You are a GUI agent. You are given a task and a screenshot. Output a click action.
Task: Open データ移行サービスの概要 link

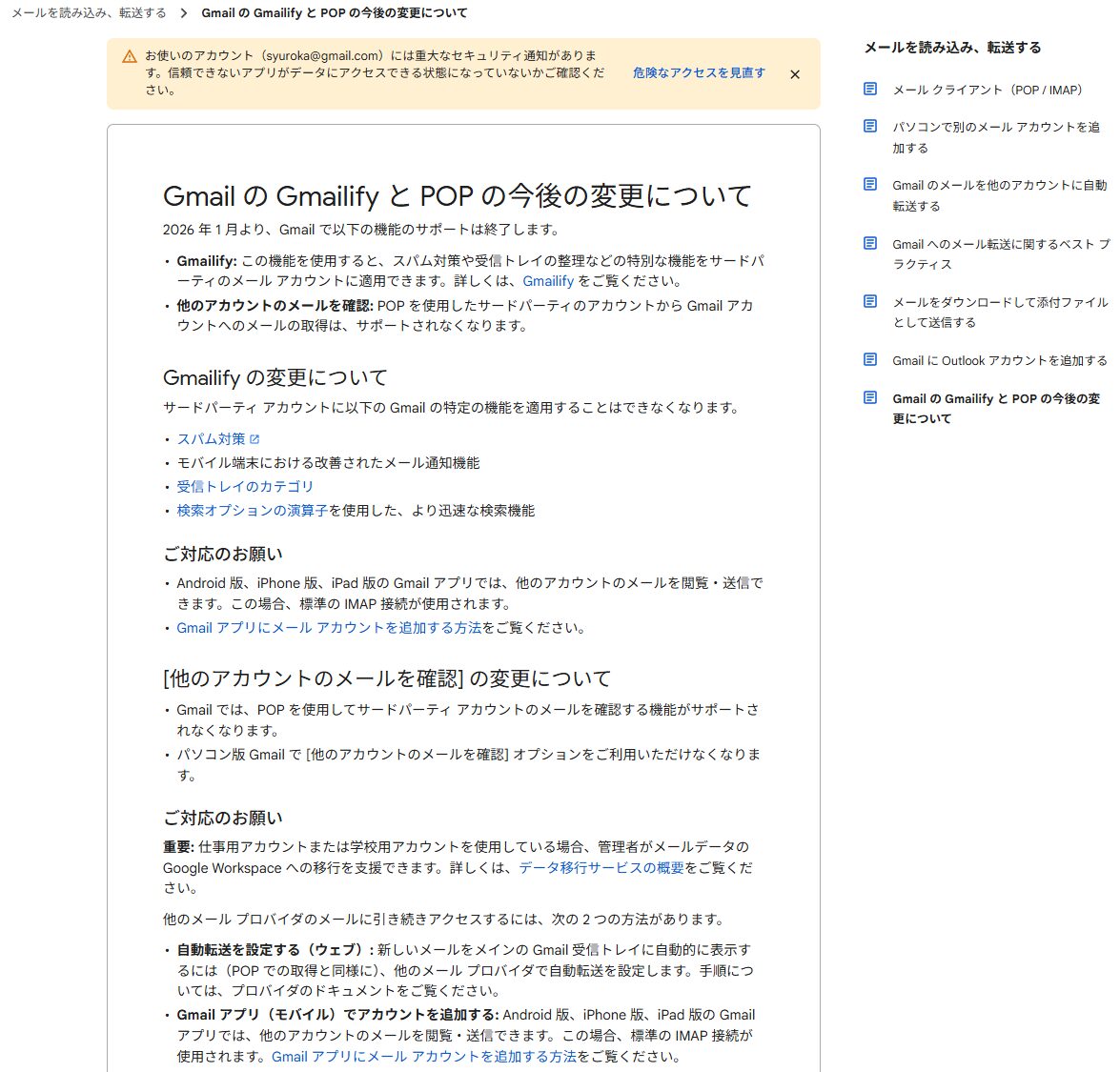pyautogui.click(x=601, y=868)
